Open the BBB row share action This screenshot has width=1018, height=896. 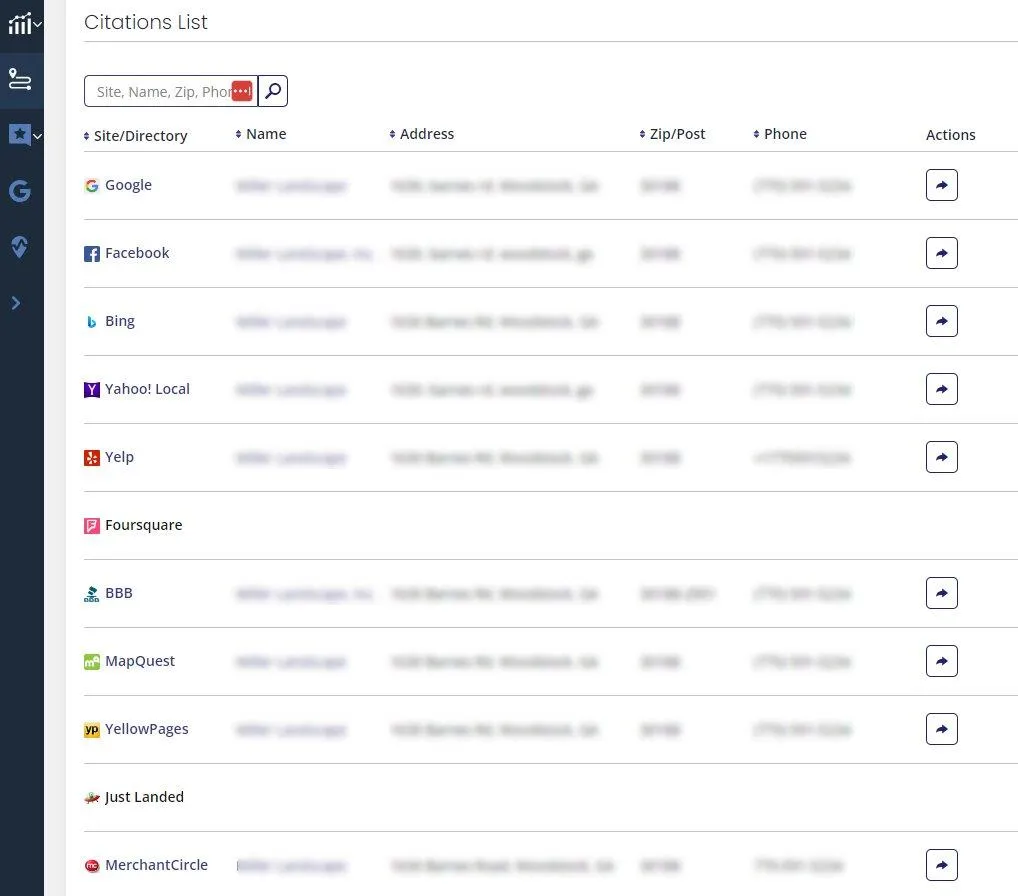tap(941, 593)
